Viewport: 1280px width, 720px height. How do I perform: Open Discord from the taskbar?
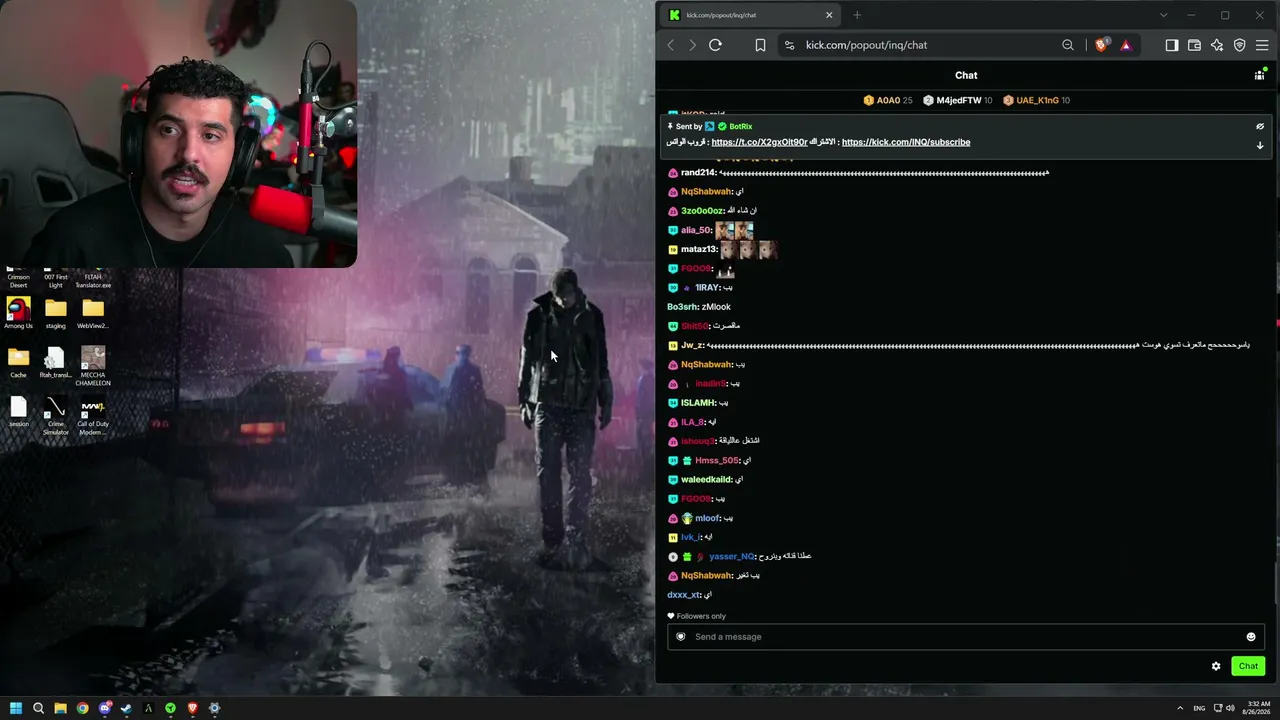[x=105, y=708]
